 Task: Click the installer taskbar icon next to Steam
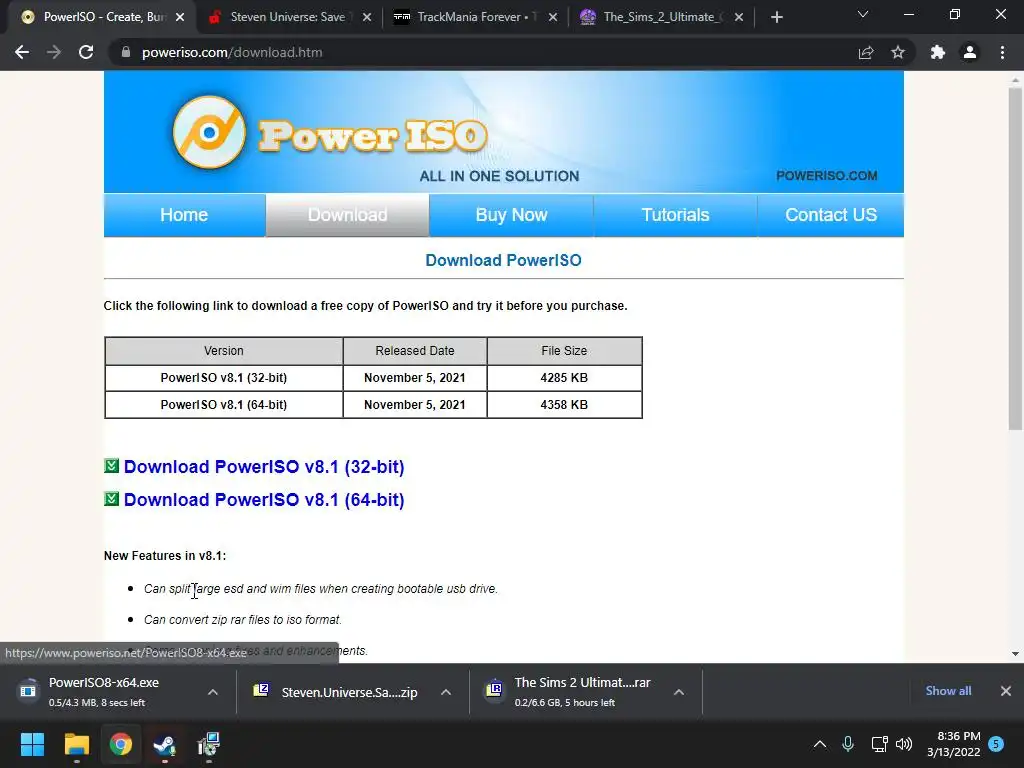tap(209, 744)
